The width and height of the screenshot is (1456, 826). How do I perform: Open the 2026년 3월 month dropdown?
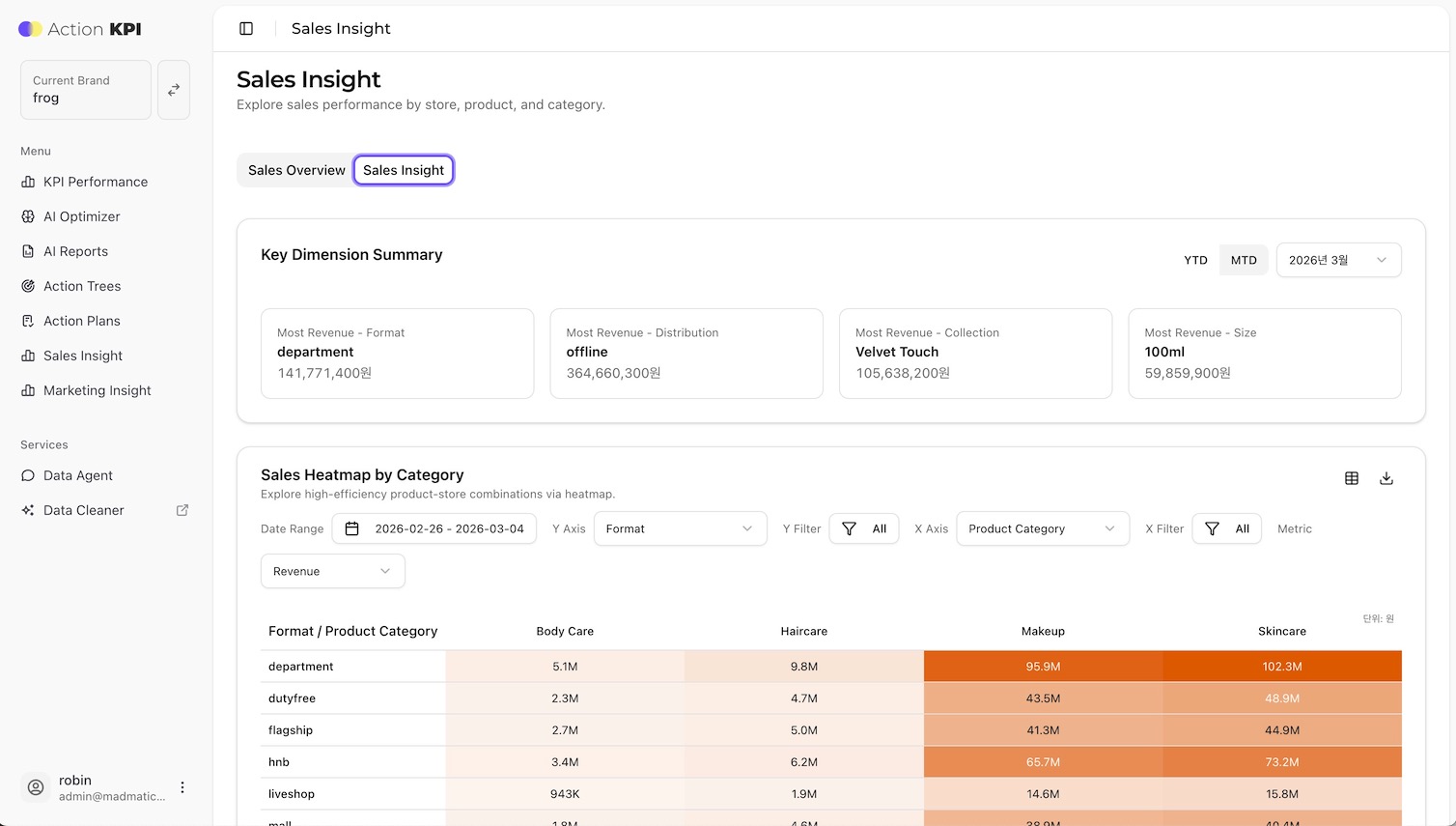click(1338, 260)
